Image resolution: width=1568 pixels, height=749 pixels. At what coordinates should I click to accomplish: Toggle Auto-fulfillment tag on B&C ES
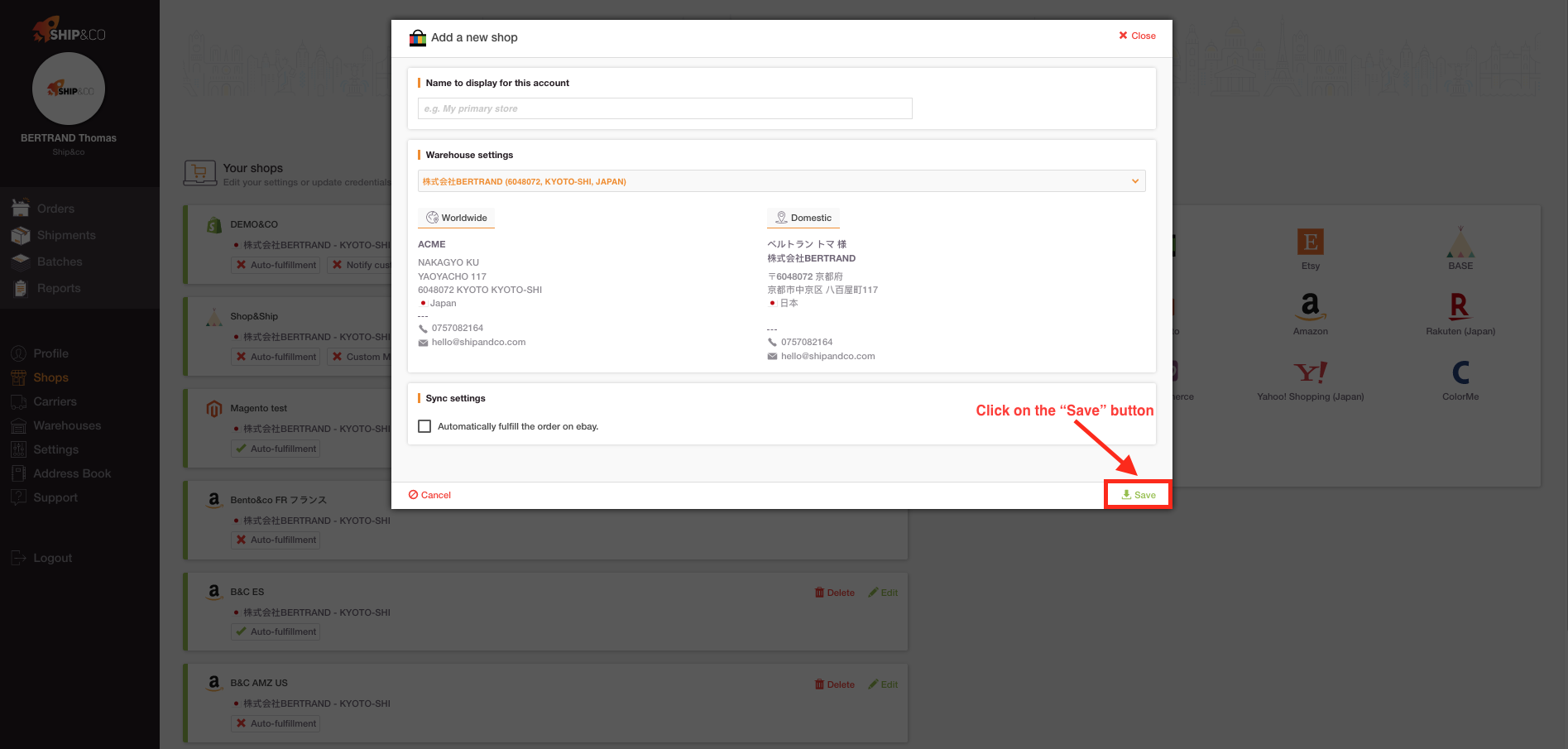click(x=276, y=631)
